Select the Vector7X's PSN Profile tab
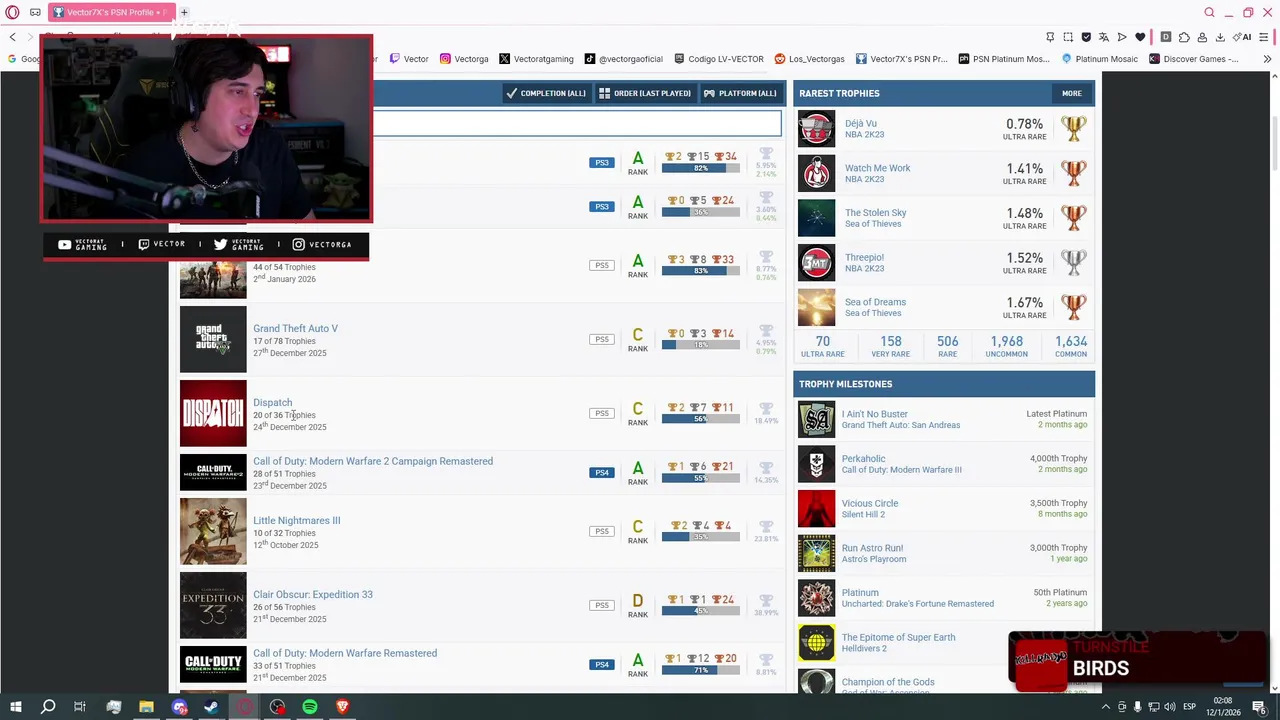The image size is (1280, 720). click(x=111, y=13)
